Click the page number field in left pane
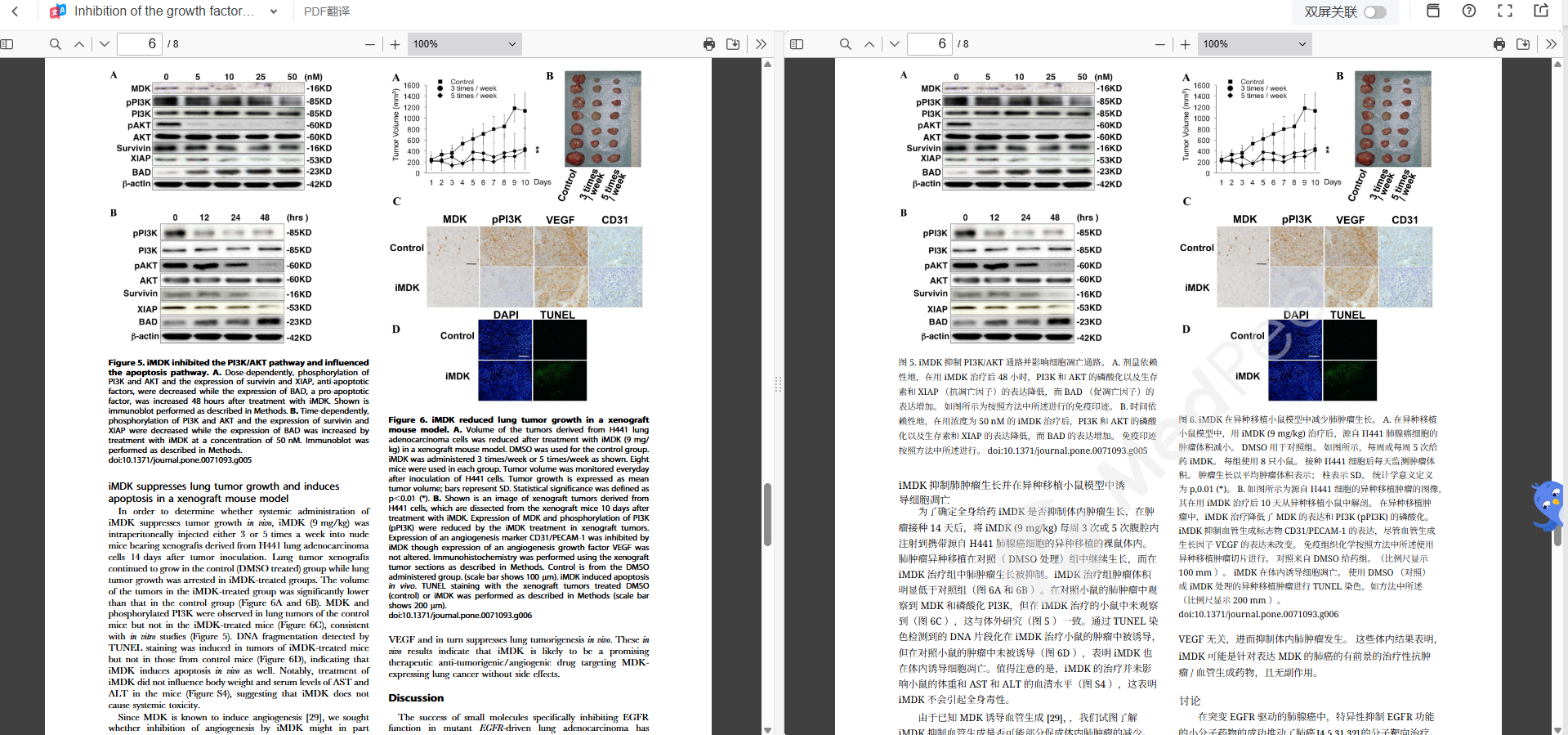The image size is (1568, 735). (141, 44)
